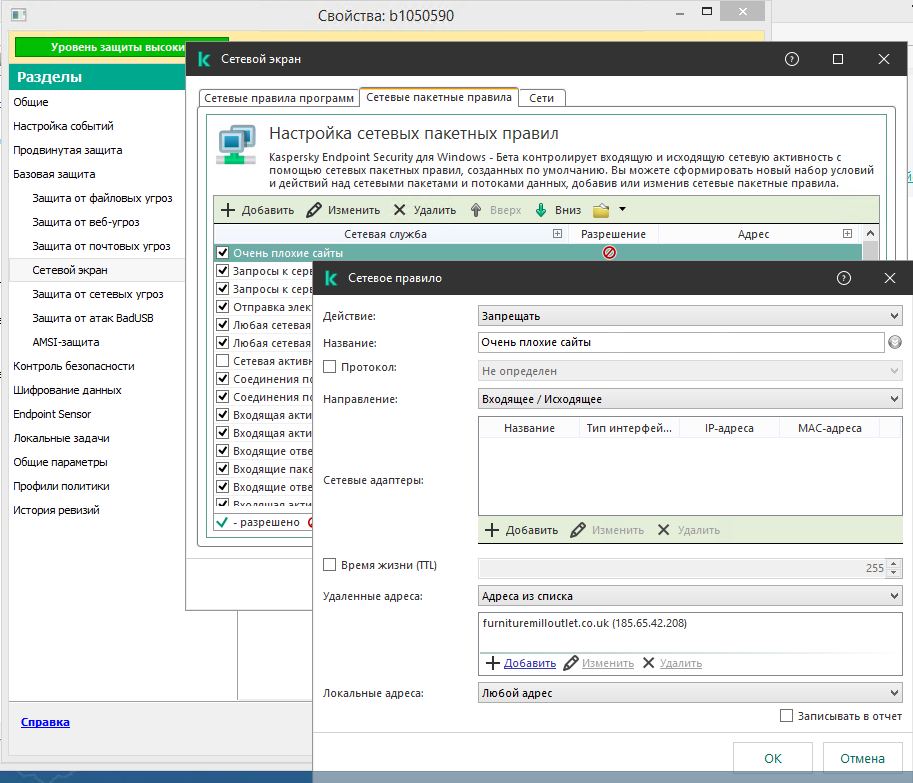Move the packet rule up with Вверх
This screenshot has width=913, height=783.
click(x=496, y=210)
